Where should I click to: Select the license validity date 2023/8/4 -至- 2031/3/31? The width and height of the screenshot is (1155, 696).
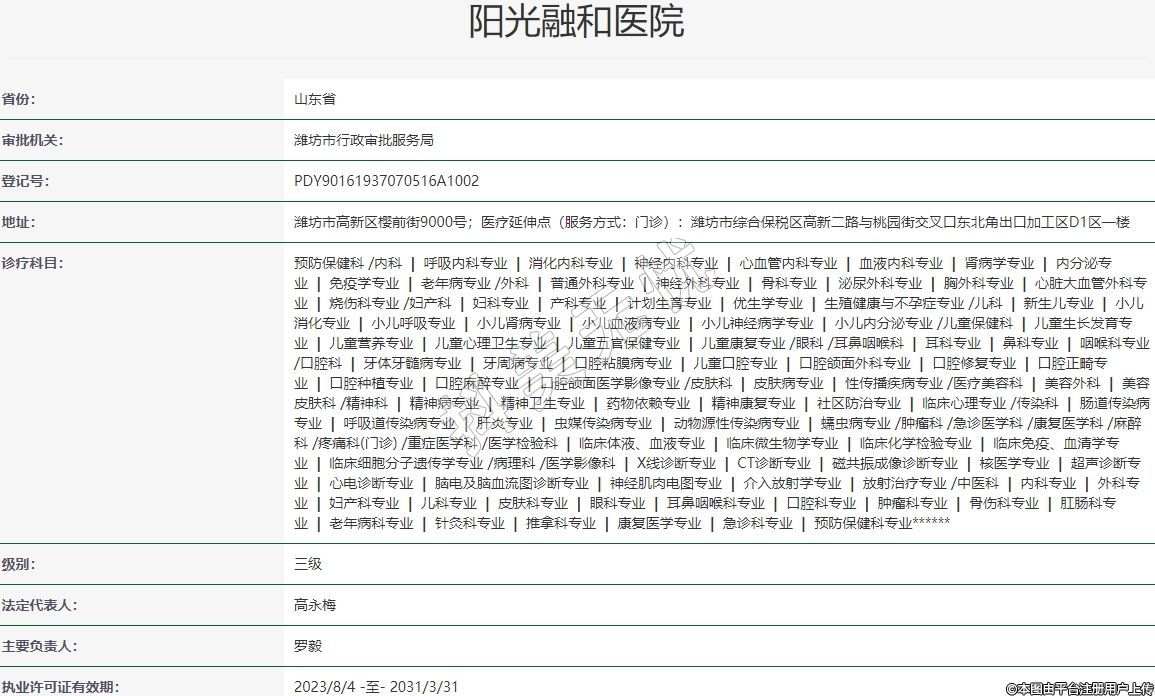376,687
